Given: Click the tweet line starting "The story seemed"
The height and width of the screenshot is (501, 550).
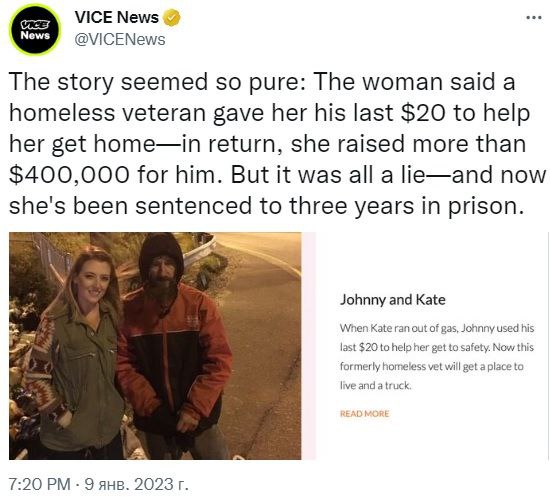Looking at the screenshot, I should (262, 82).
